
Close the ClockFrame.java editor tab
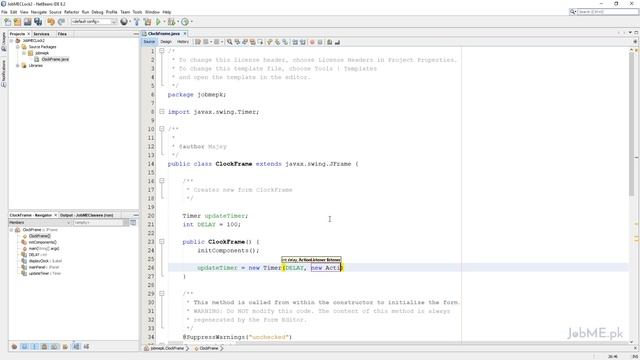click(x=185, y=33)
